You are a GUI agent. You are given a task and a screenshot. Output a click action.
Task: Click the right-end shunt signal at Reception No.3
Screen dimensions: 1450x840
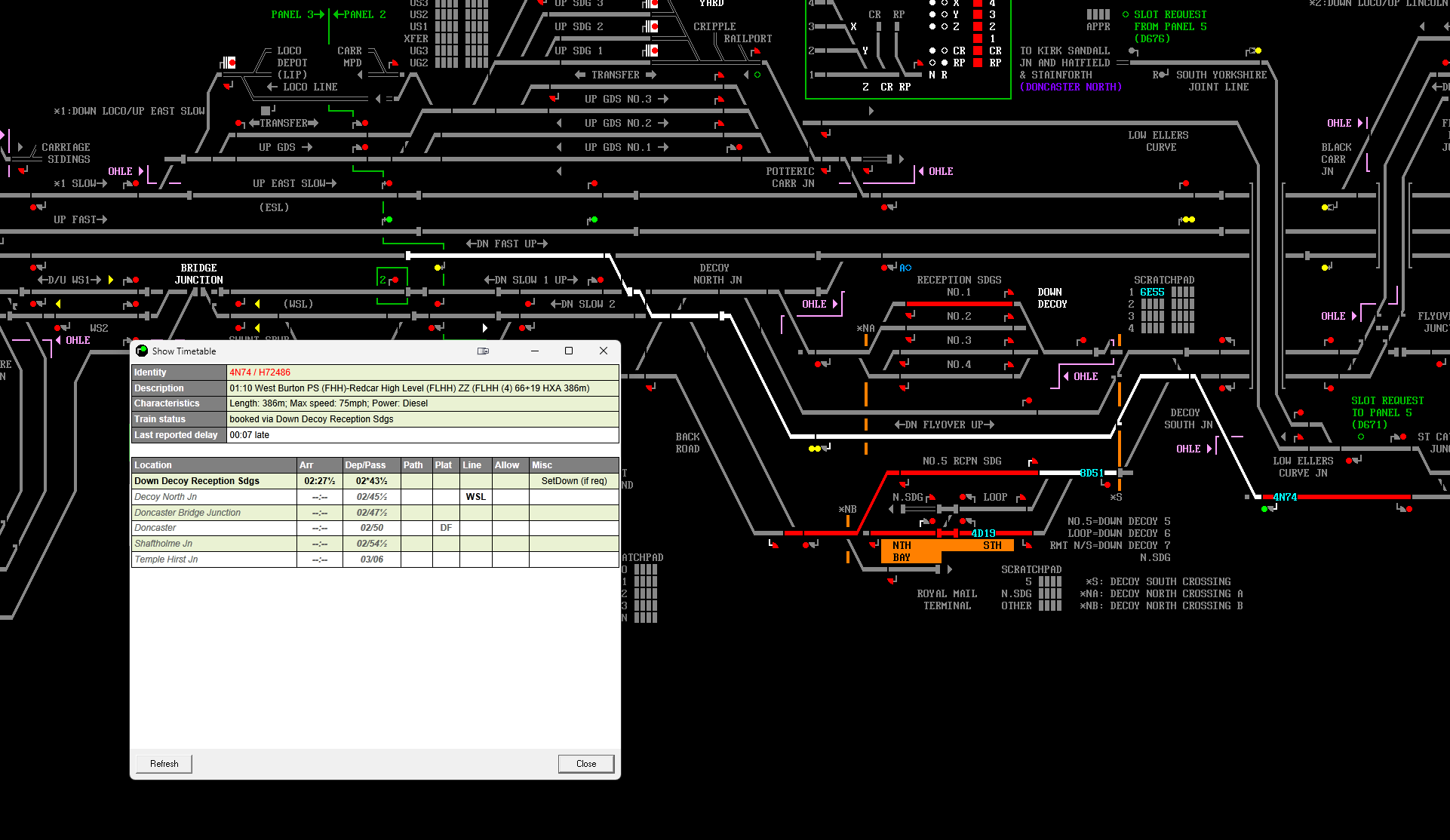1009,341
